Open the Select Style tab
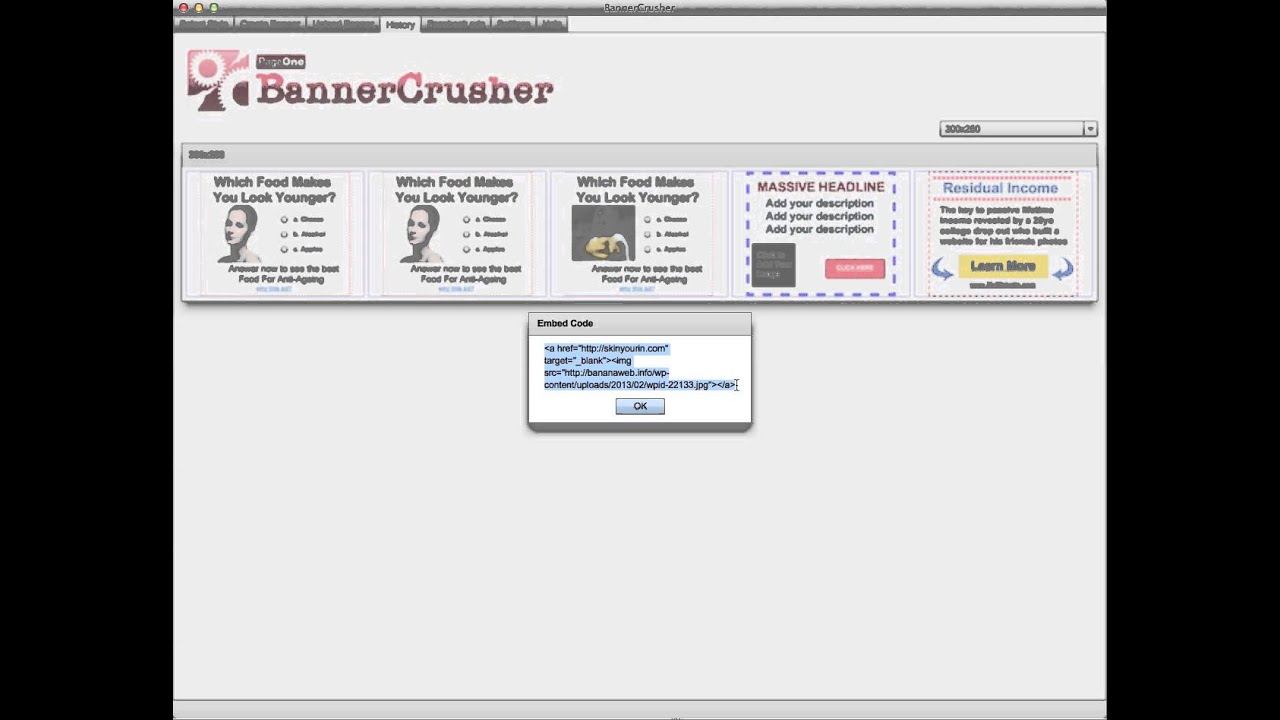 point(205,24)
